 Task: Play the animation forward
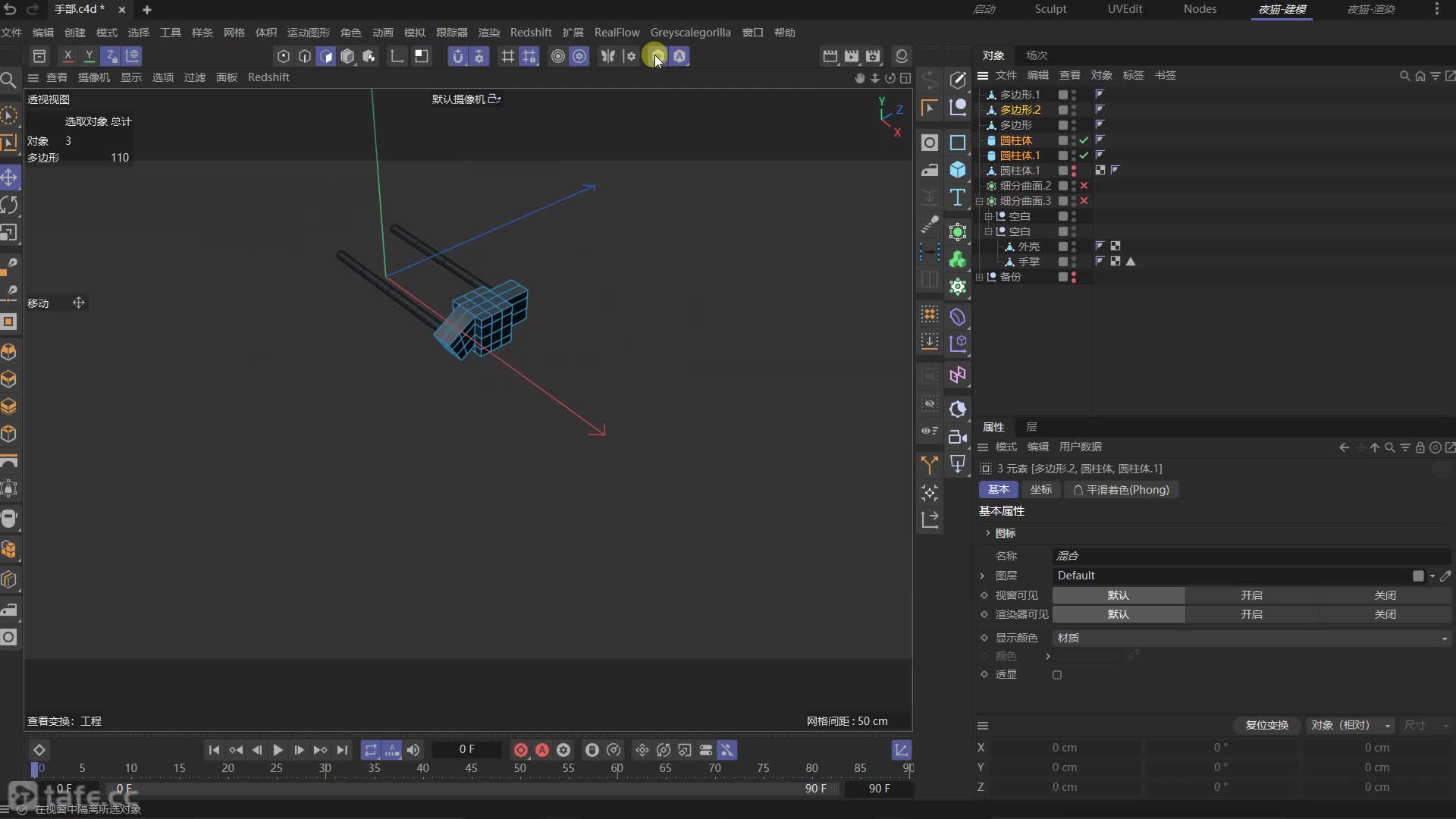pos(278,750)
